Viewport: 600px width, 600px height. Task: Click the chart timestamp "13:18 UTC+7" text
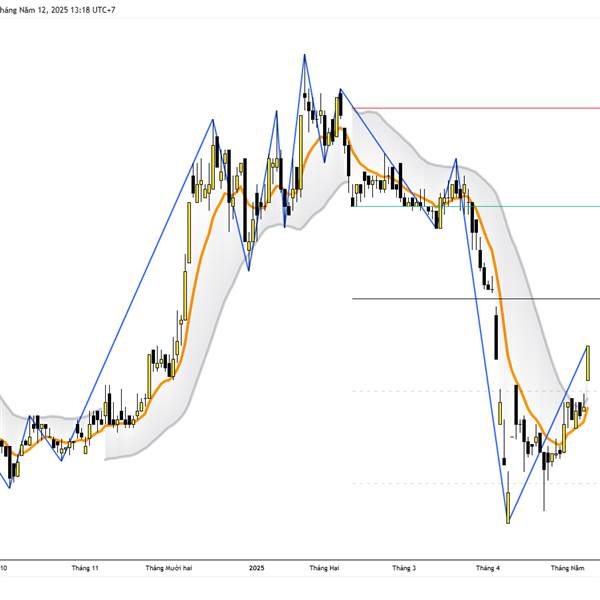(x=92, y=10)
